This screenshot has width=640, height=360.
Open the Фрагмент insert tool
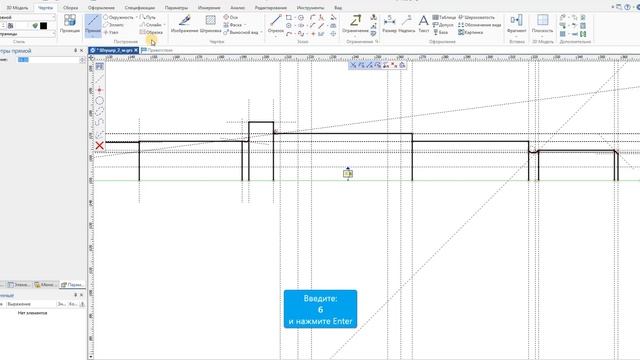click(516, 22)
